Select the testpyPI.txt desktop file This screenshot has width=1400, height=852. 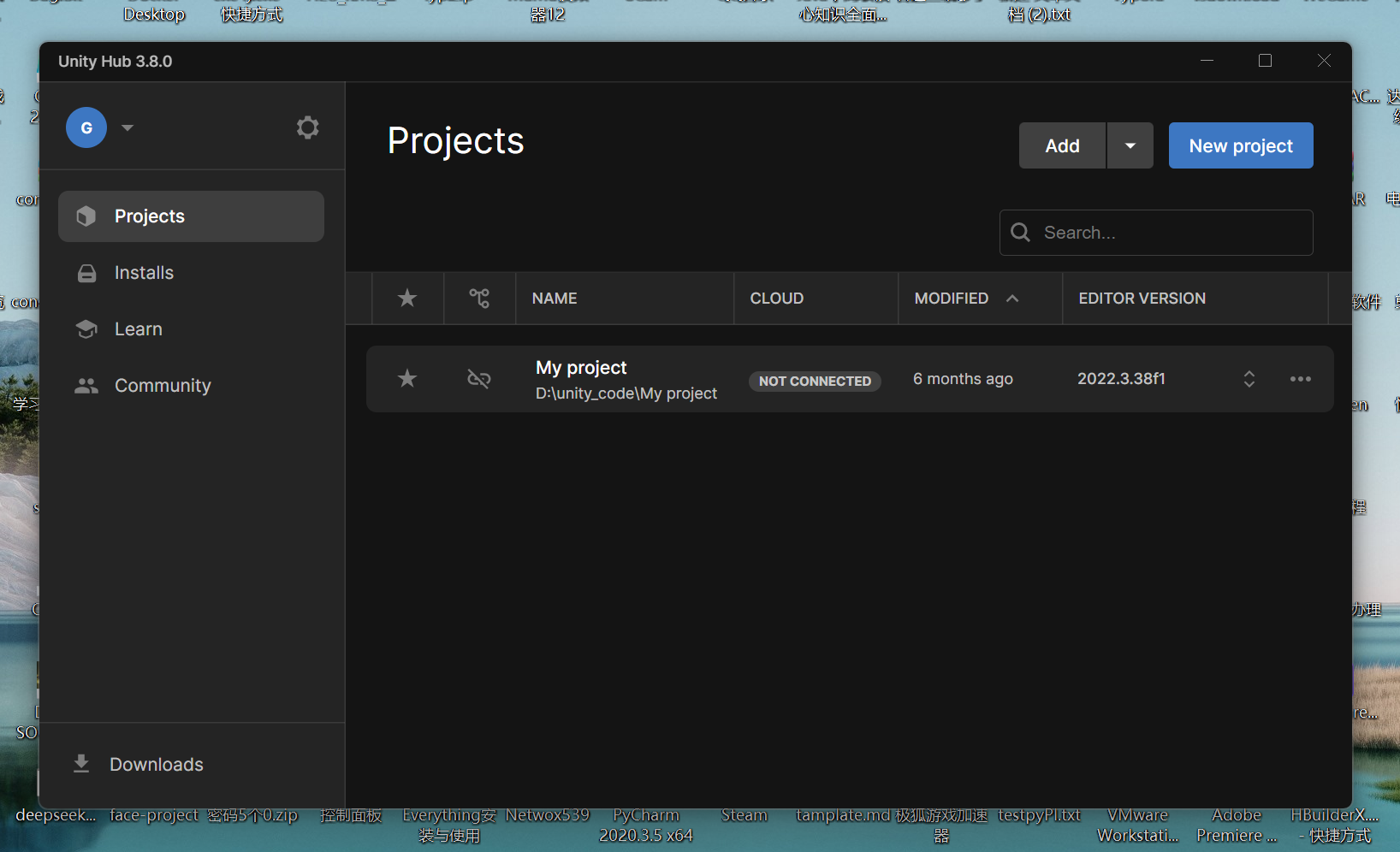coord(1040,816)
